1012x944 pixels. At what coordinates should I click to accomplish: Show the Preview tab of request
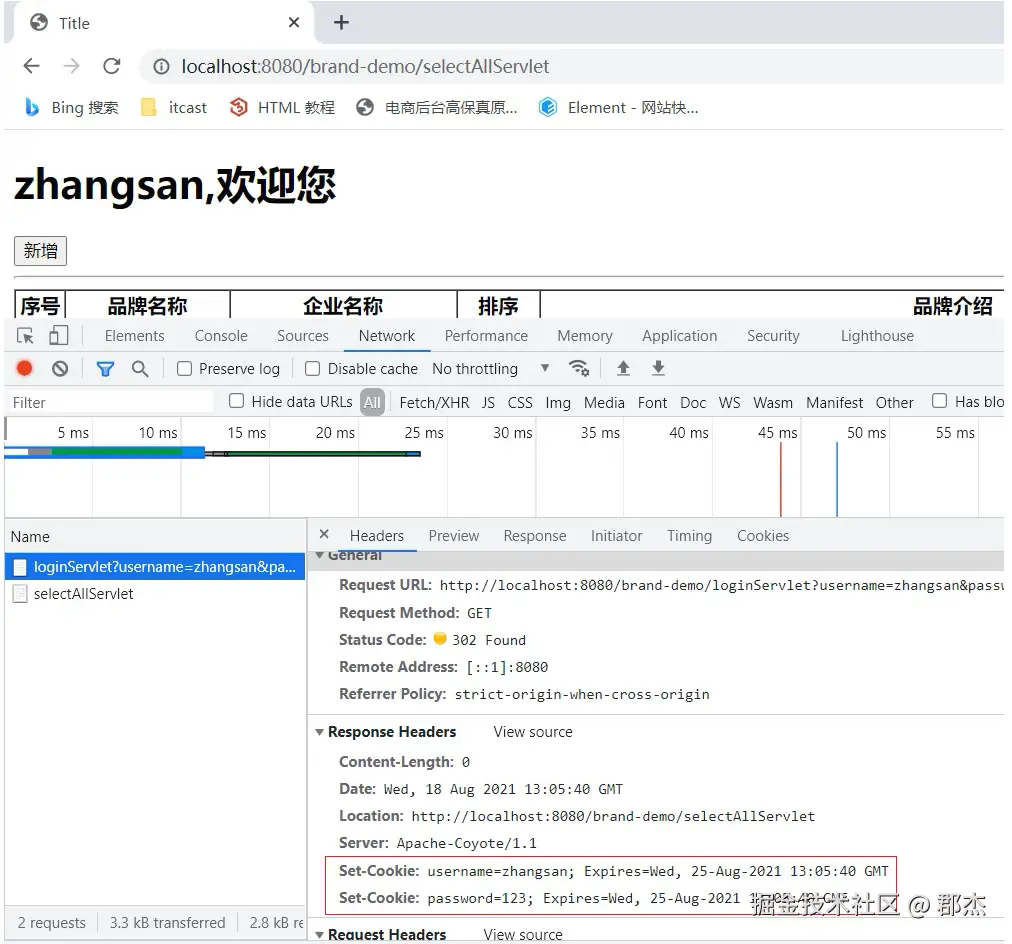click(x=454, y=536)
